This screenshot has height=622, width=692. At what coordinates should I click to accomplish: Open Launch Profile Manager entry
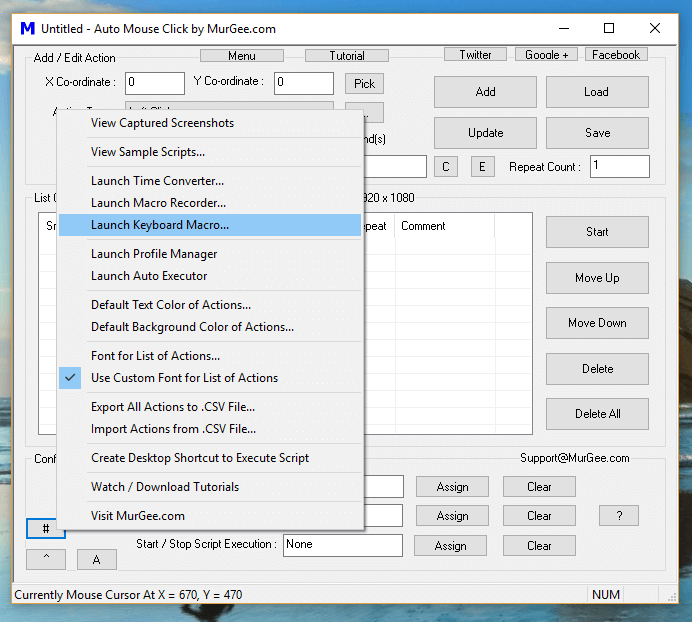click(x=210, y=254)
